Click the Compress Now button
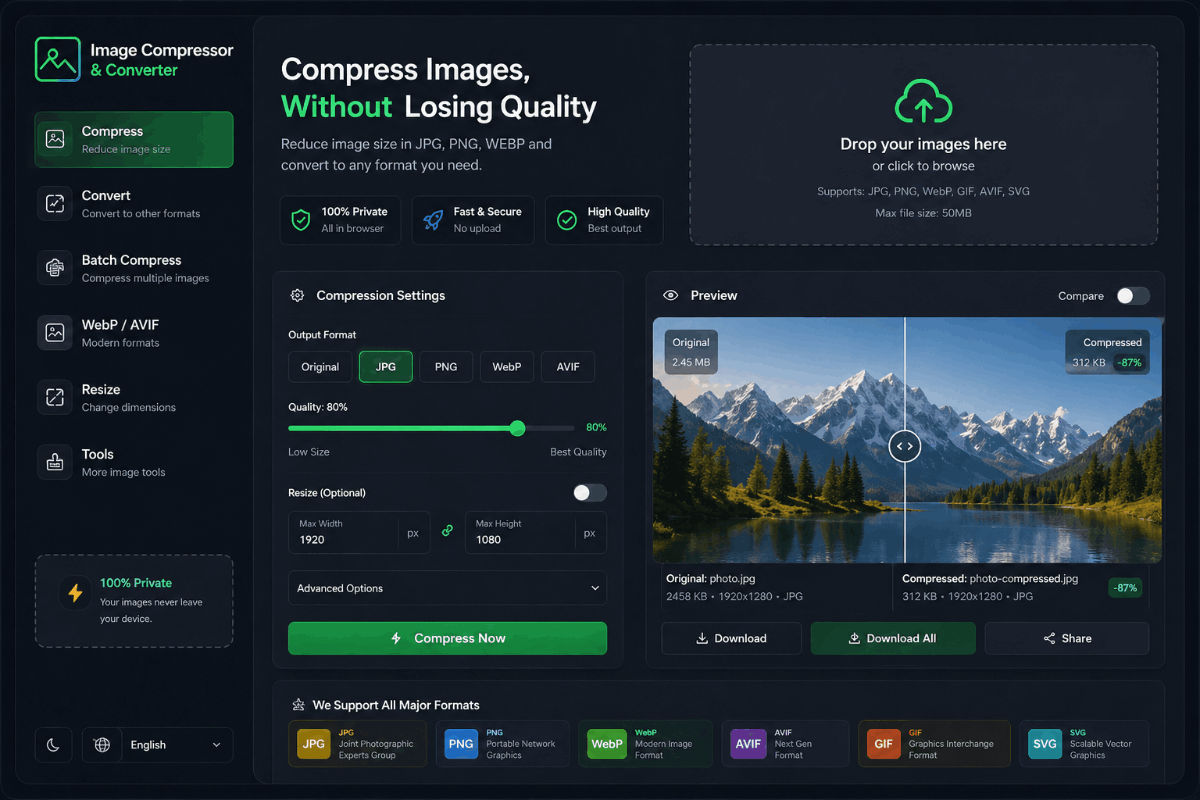Viewport: 1200px width, 800px height. tap(447, 638)
